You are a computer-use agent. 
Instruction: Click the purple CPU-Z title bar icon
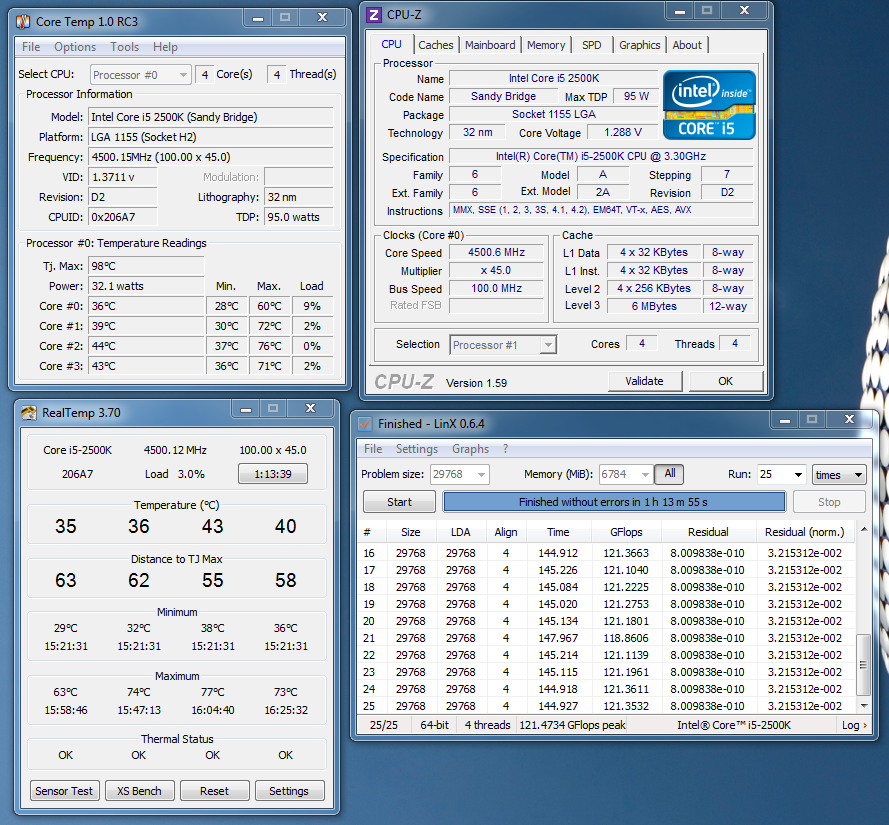[x=374, y=15]
